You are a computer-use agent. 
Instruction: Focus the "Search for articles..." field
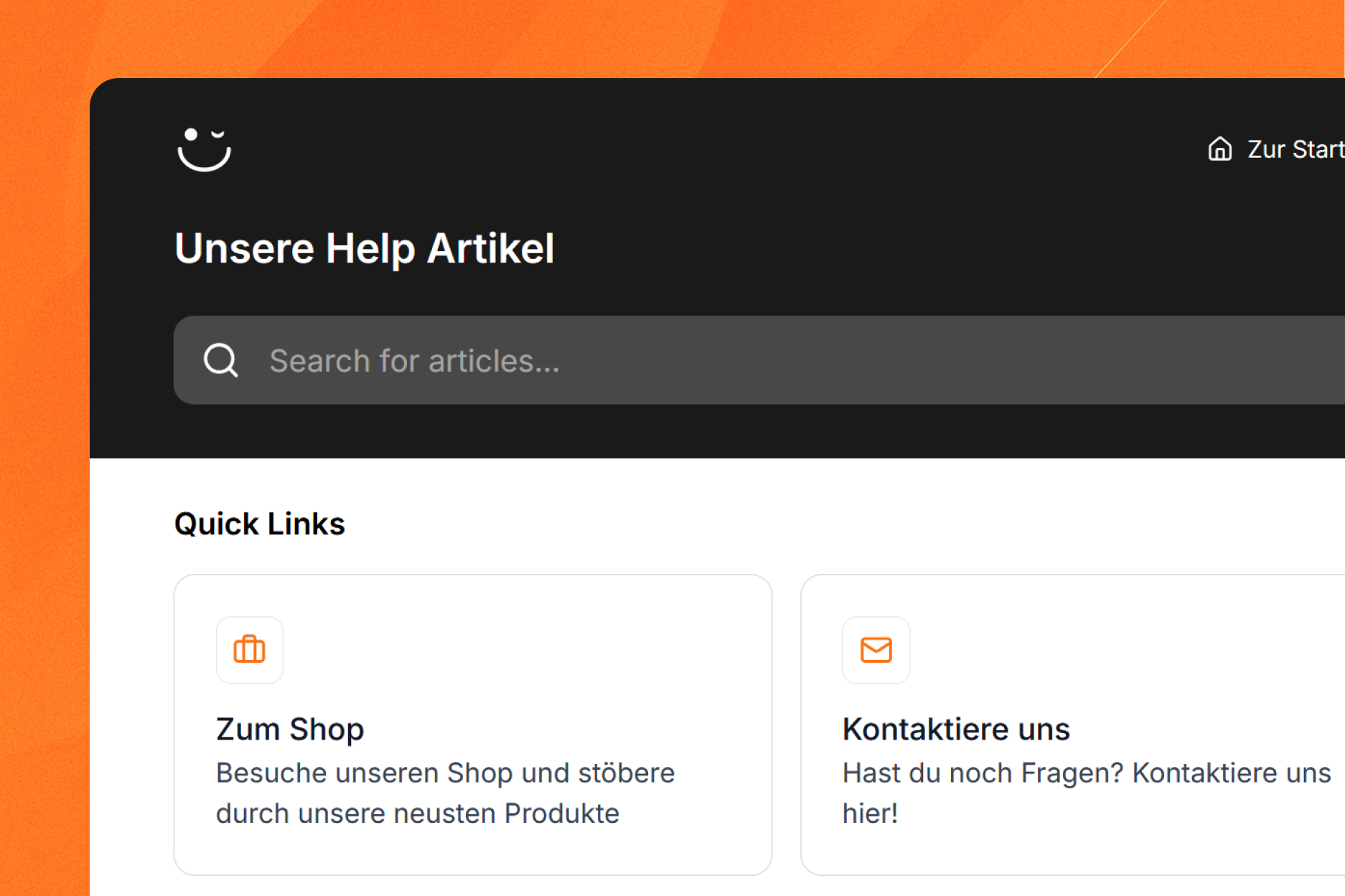(x=718, y=360)
